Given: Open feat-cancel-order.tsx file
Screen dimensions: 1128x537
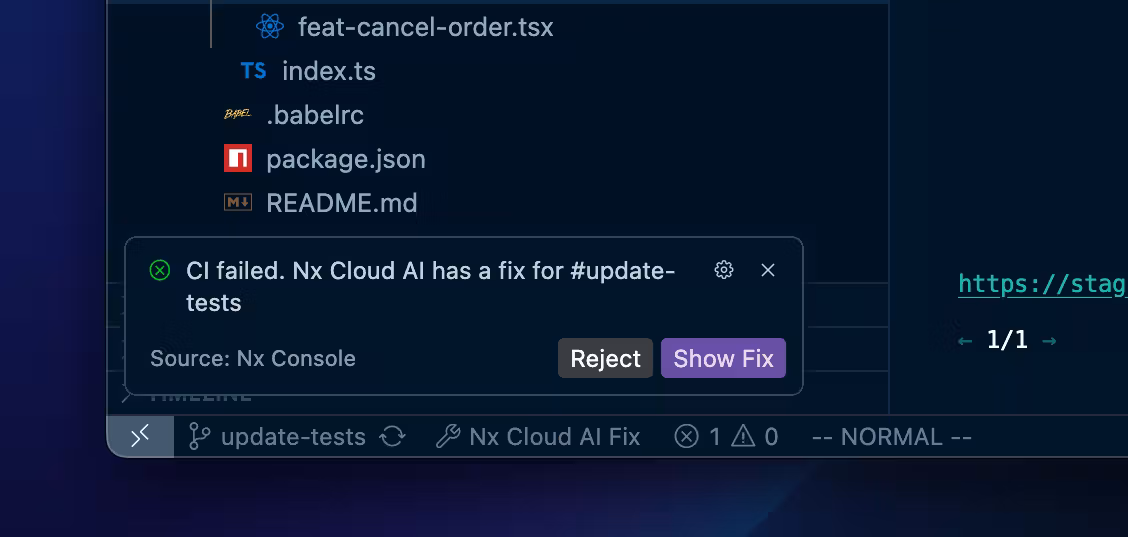Looking at the screenshot, I should [x=425, y=27].
